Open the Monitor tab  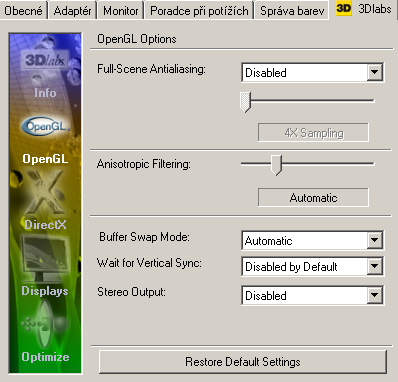coord(121,11)
